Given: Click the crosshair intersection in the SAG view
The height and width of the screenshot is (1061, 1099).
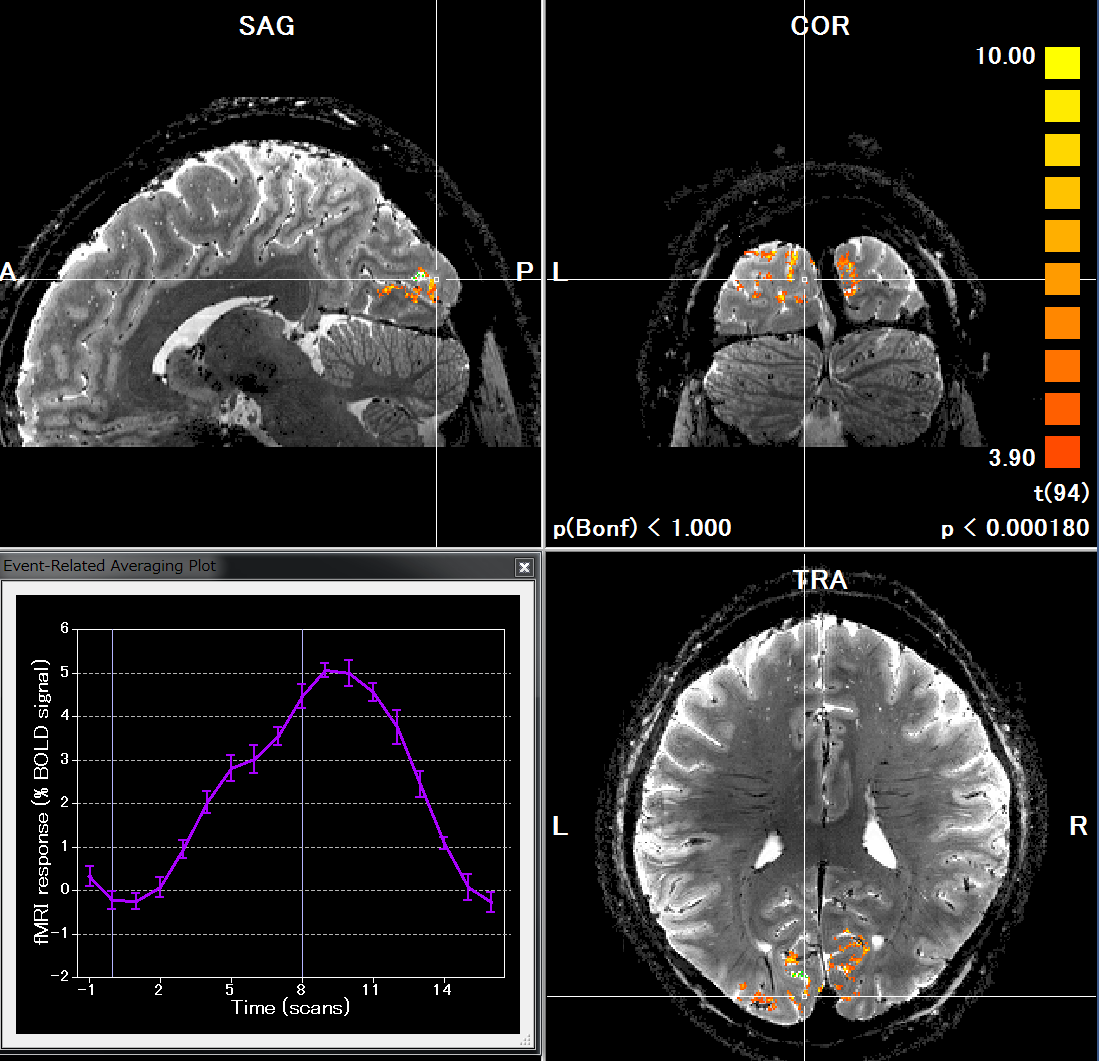Looking at the screenshot, I should point(437,279).
